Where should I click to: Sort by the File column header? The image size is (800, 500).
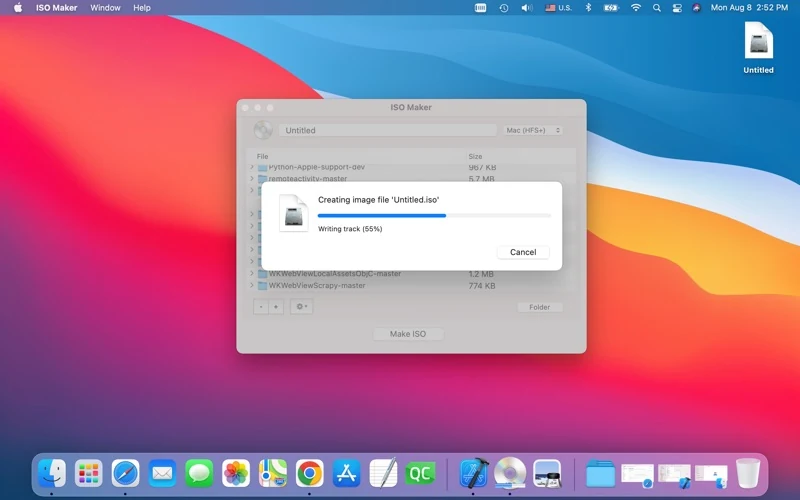(x=262, y=156)
